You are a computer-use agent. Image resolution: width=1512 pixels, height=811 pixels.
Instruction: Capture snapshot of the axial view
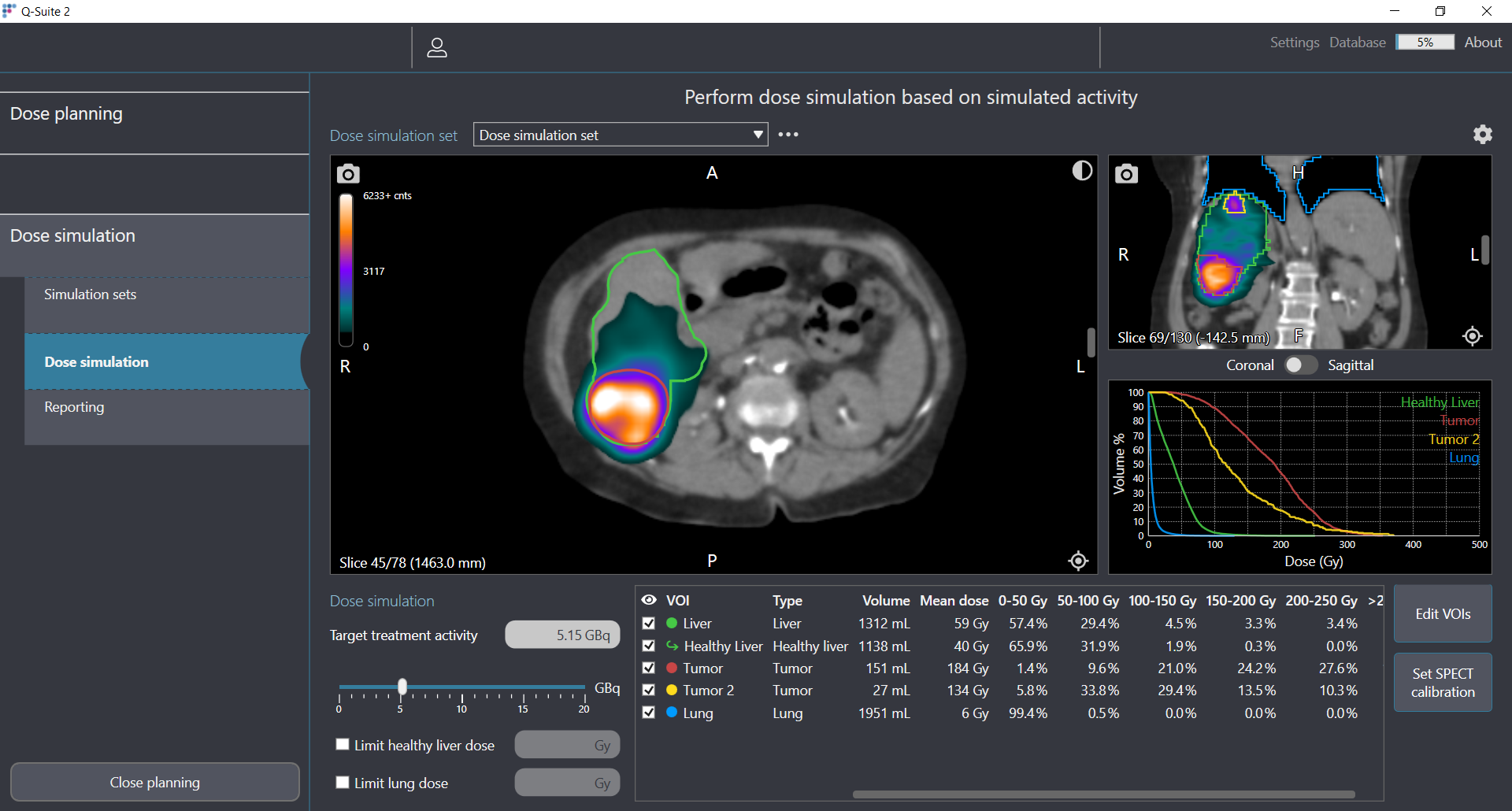point(348,174)
